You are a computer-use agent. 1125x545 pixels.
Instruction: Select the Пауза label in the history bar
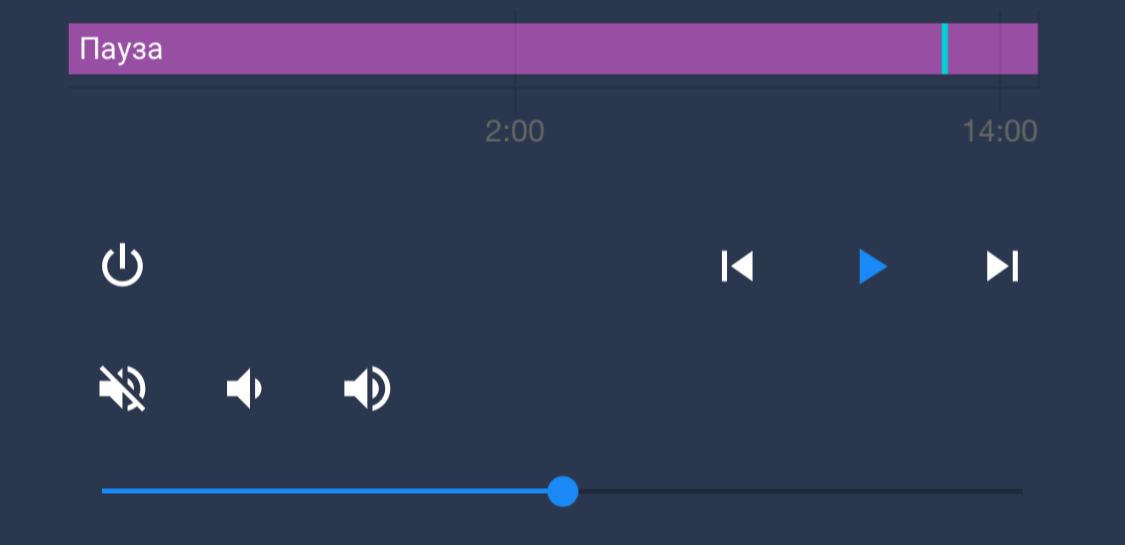(x=121, y=49)
